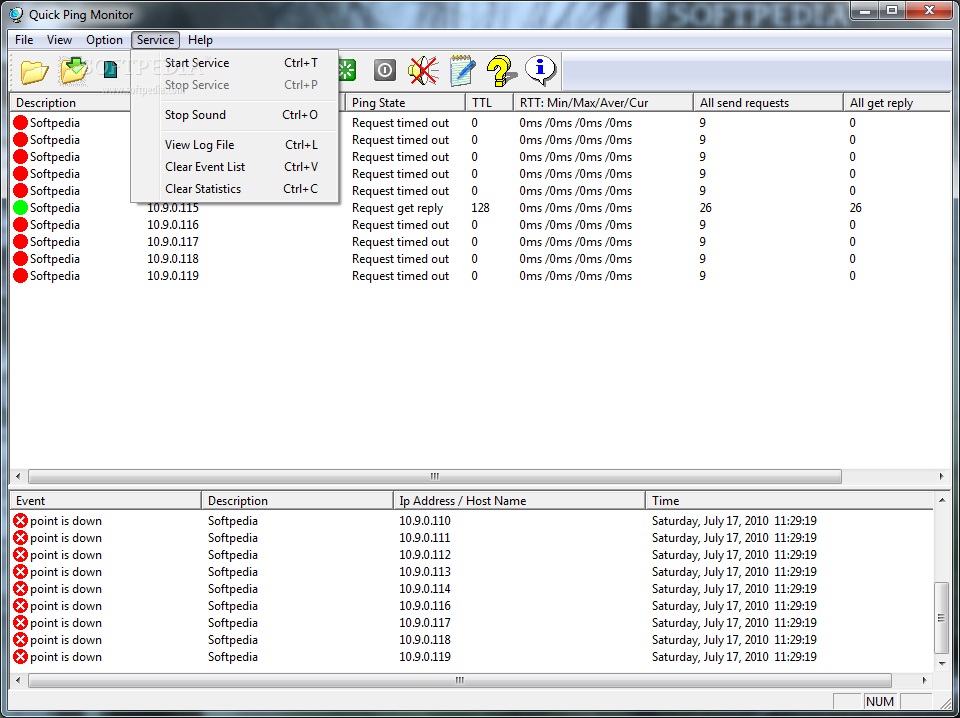Click the Request get reply cell
Viewport: 960px width, 718px height.
tap(397, 208)
